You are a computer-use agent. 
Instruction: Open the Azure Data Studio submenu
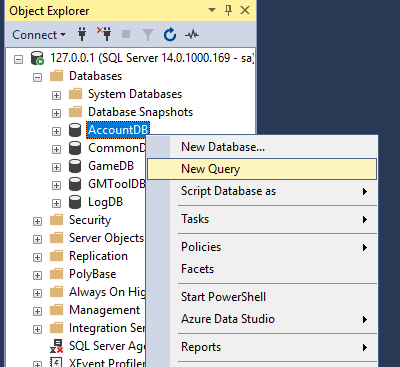(x=262, y=319)
